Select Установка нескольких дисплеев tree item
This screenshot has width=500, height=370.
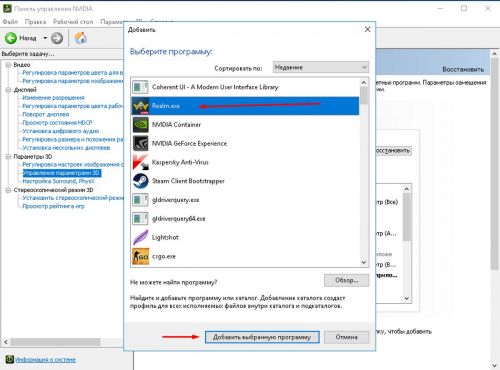pos(66,148)
